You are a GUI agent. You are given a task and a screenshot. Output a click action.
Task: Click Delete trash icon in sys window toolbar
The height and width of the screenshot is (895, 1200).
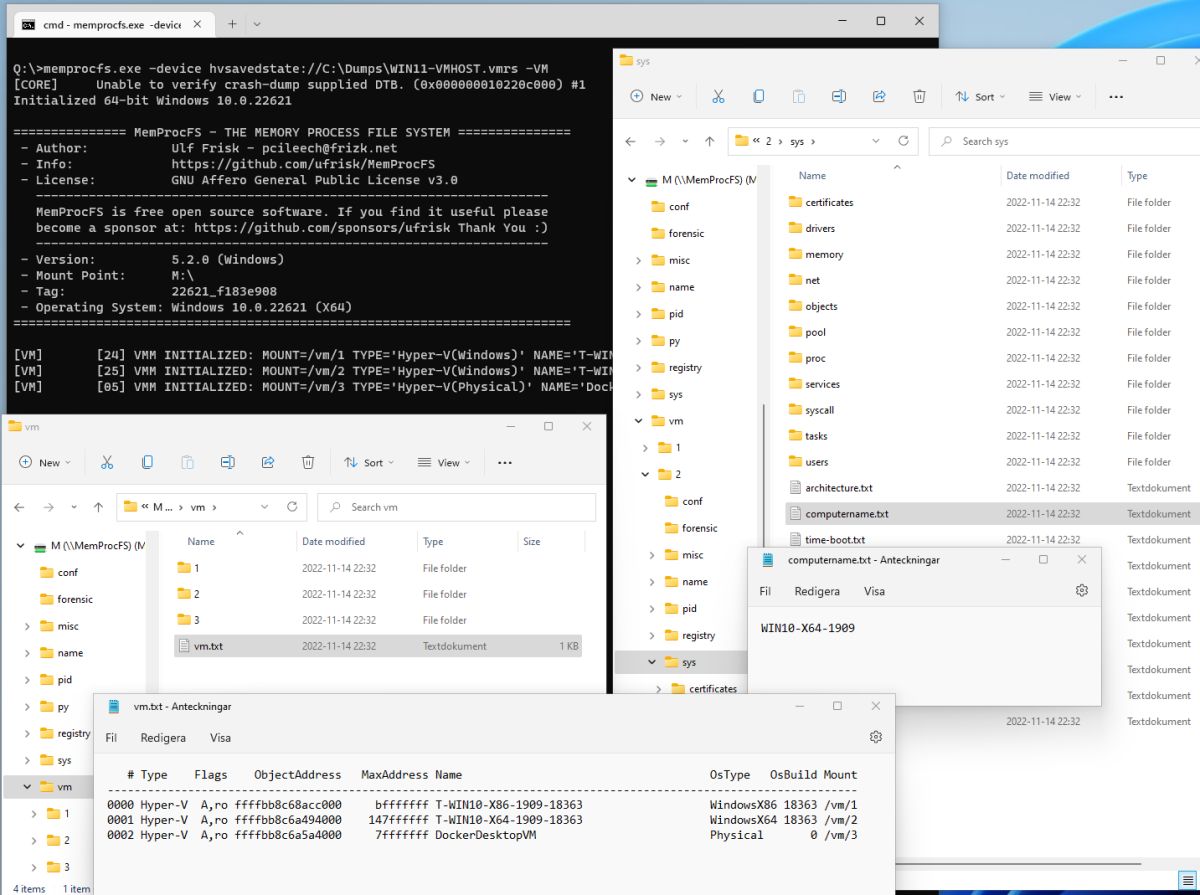919,97
